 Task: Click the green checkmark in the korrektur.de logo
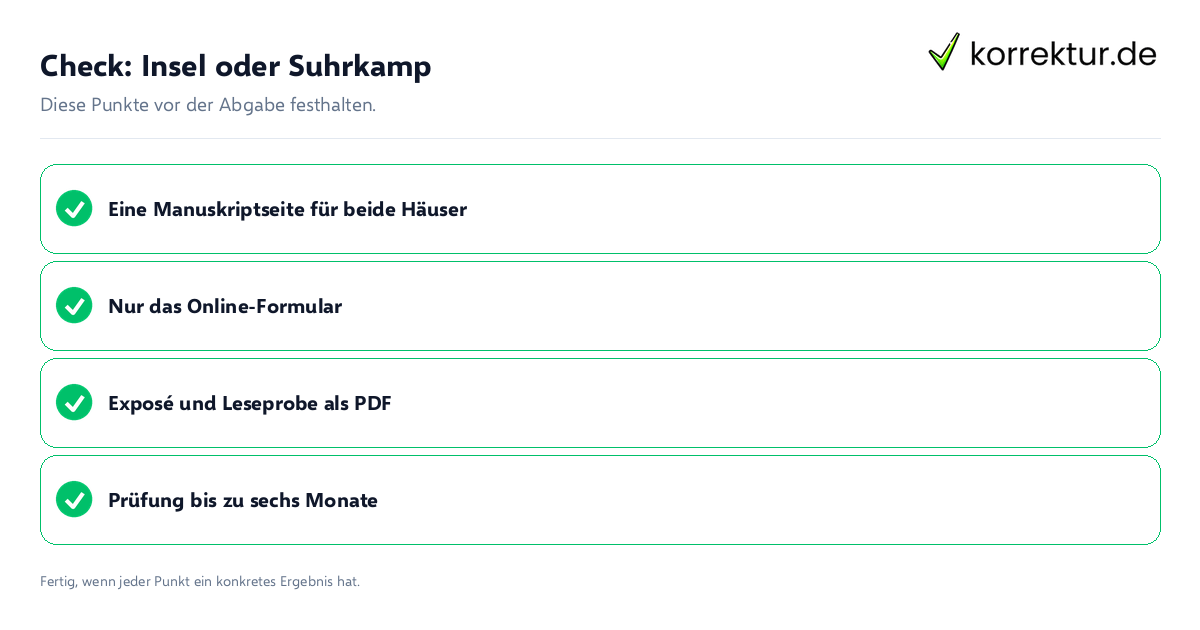pyautogui.click(x=944, y=51)
